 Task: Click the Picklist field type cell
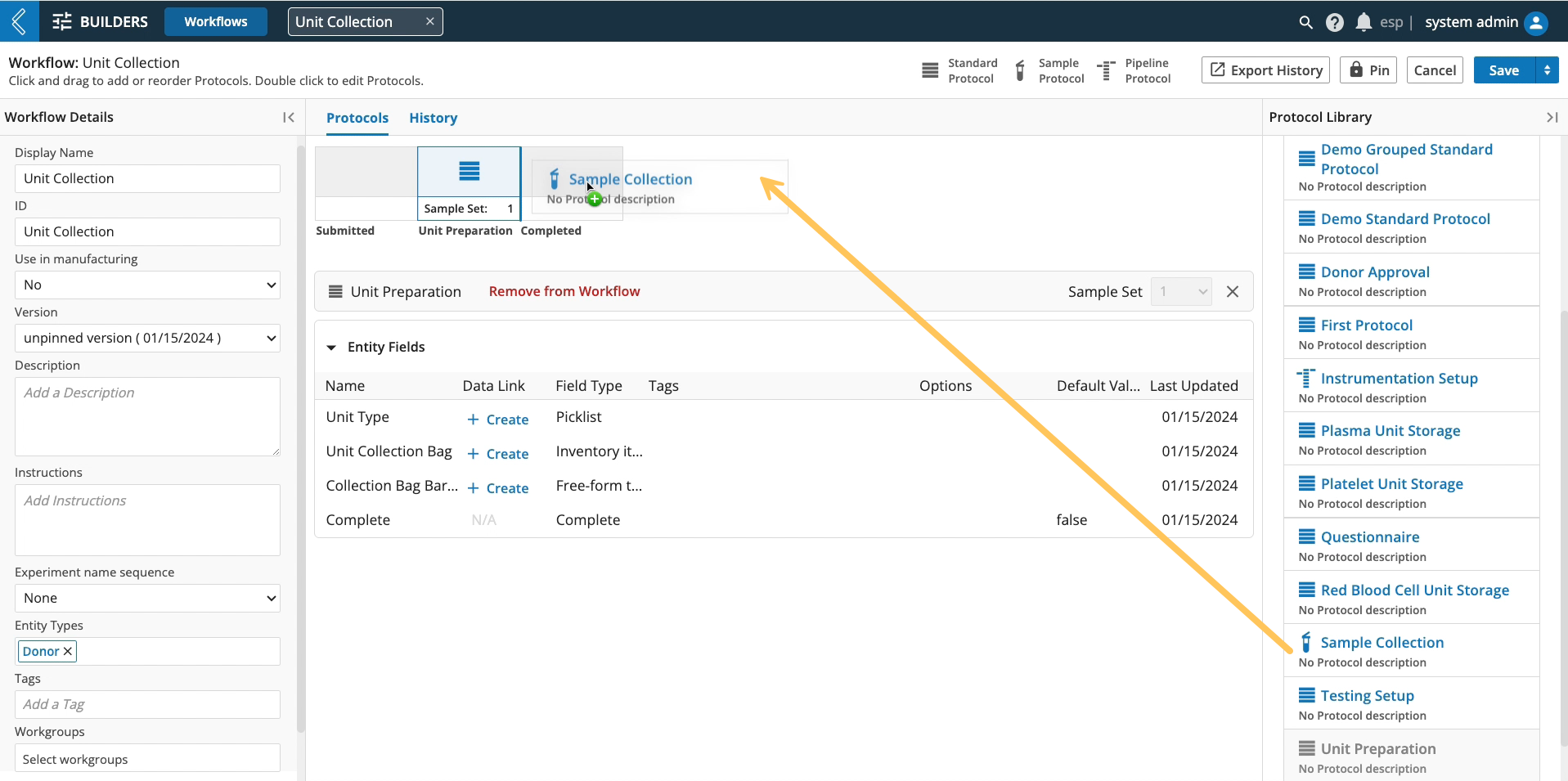[578, 417]
